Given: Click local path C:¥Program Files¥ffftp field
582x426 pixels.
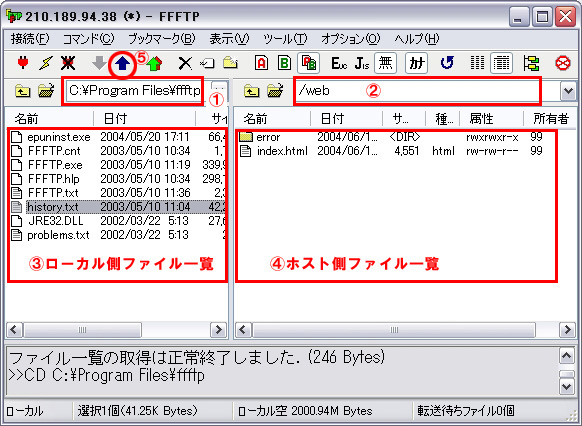Looking at the screenshot, I should tap(134, 91).
